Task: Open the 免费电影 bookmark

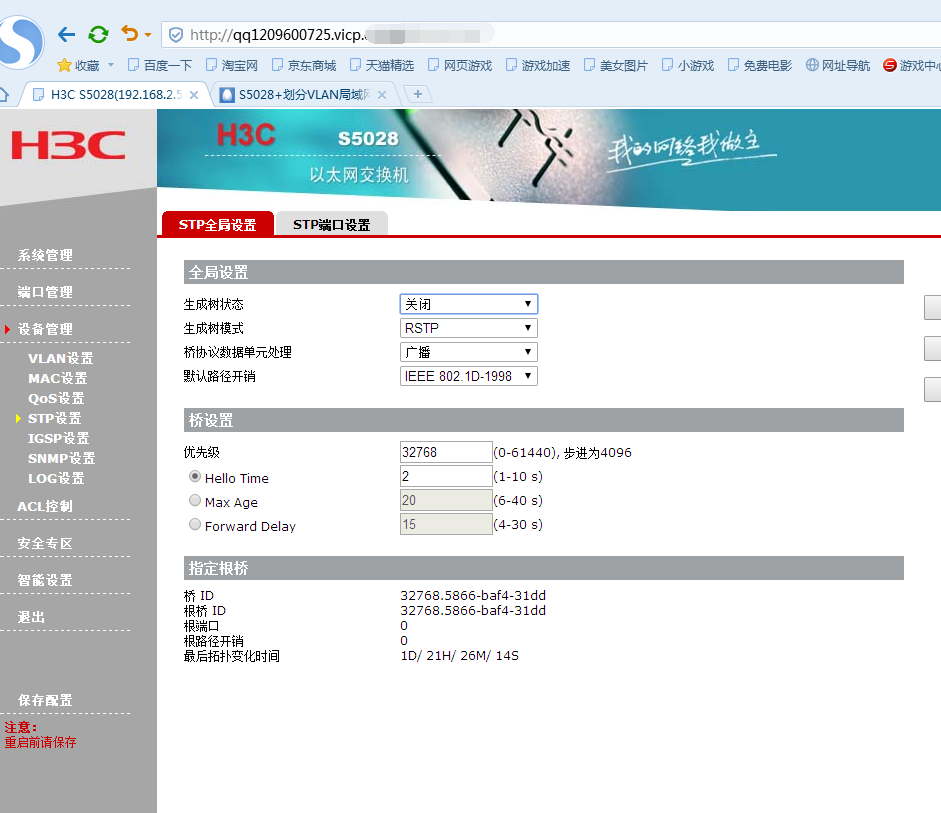Action: (x=760, y=65)
